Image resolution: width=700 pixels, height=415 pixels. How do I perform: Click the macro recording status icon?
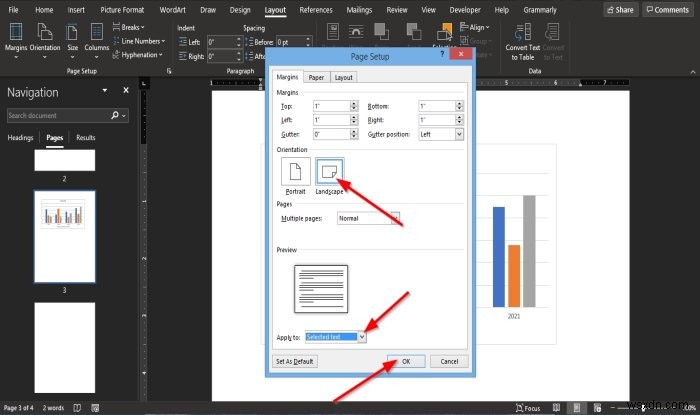pyautogui.click(x=95, y=408)
